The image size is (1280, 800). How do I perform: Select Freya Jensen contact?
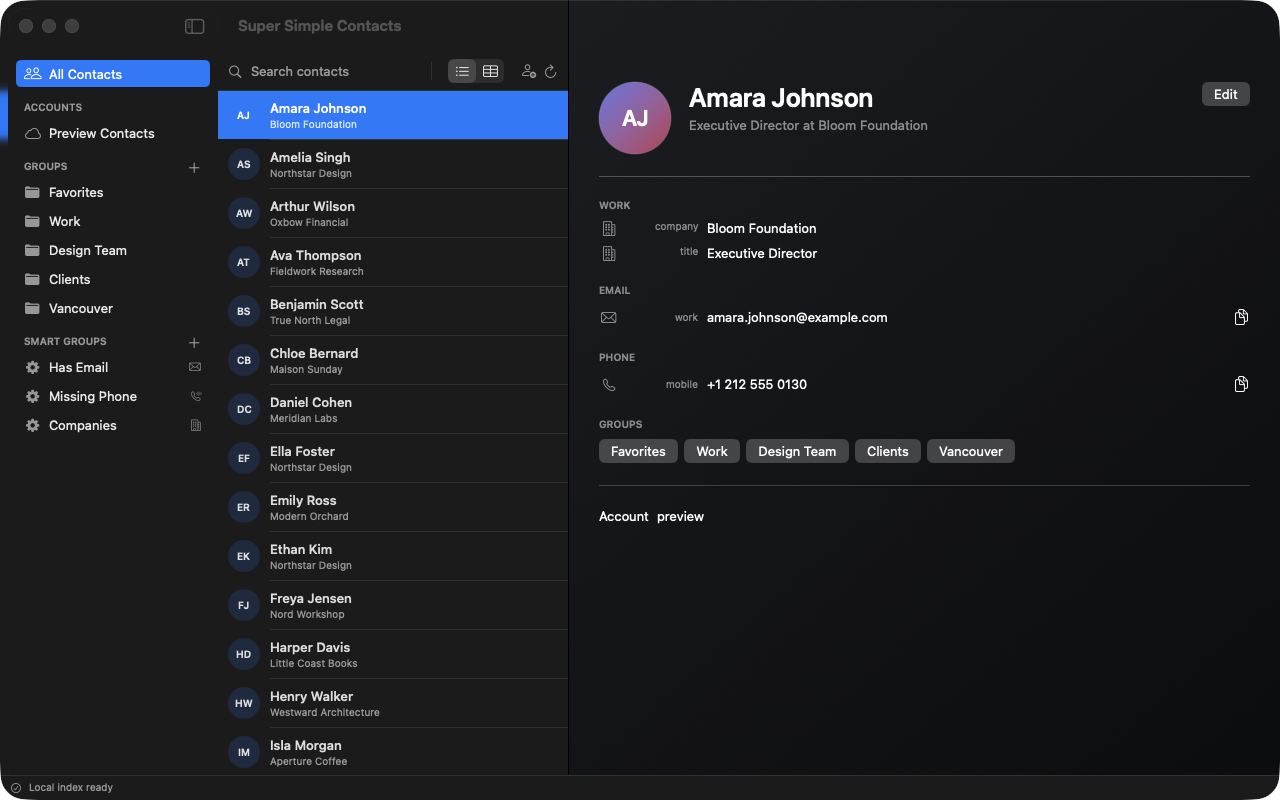point(393,605)
